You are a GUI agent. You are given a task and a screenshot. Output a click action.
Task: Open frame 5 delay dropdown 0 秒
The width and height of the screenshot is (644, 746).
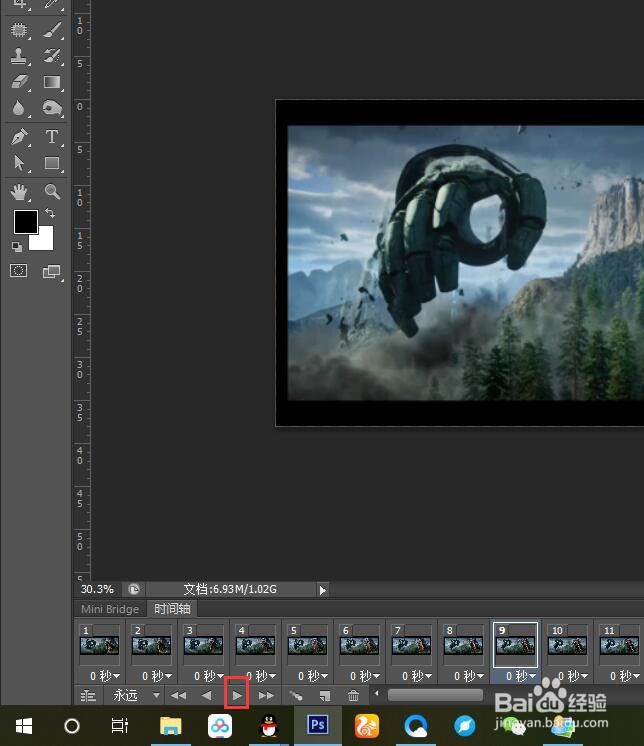coord(312,676)
